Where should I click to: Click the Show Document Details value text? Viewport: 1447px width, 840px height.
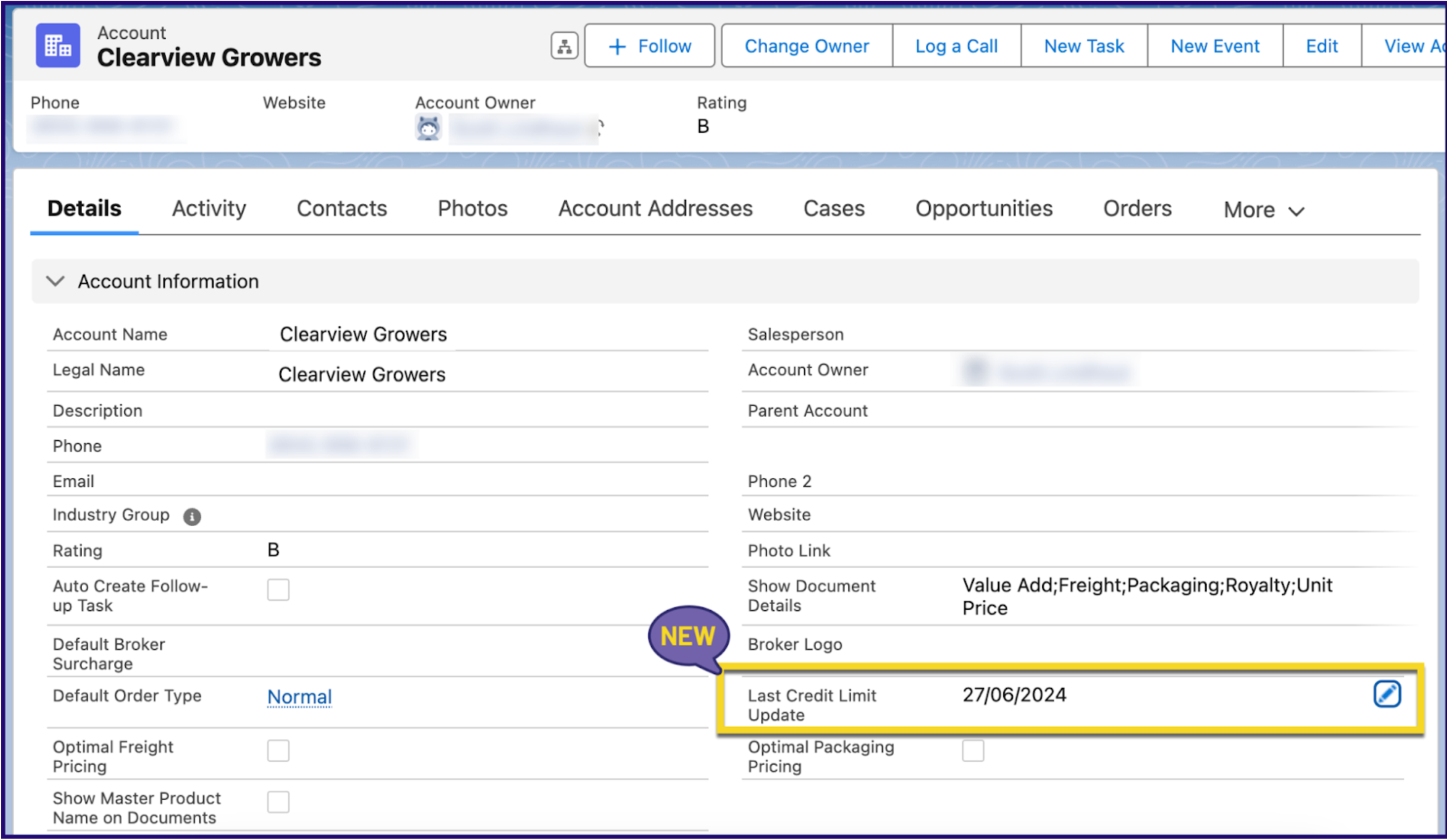pyautogui.click(x=1147, y=596)
